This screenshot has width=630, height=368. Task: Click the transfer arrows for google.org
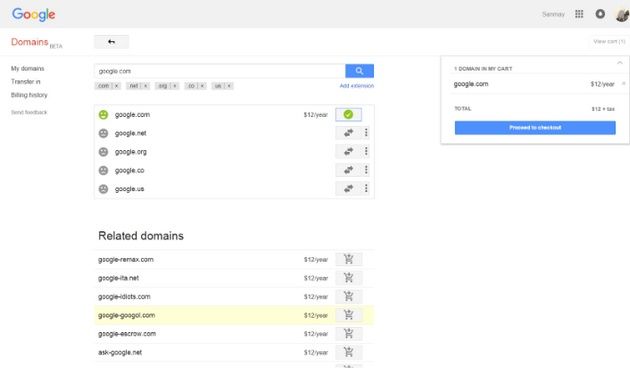348,151
